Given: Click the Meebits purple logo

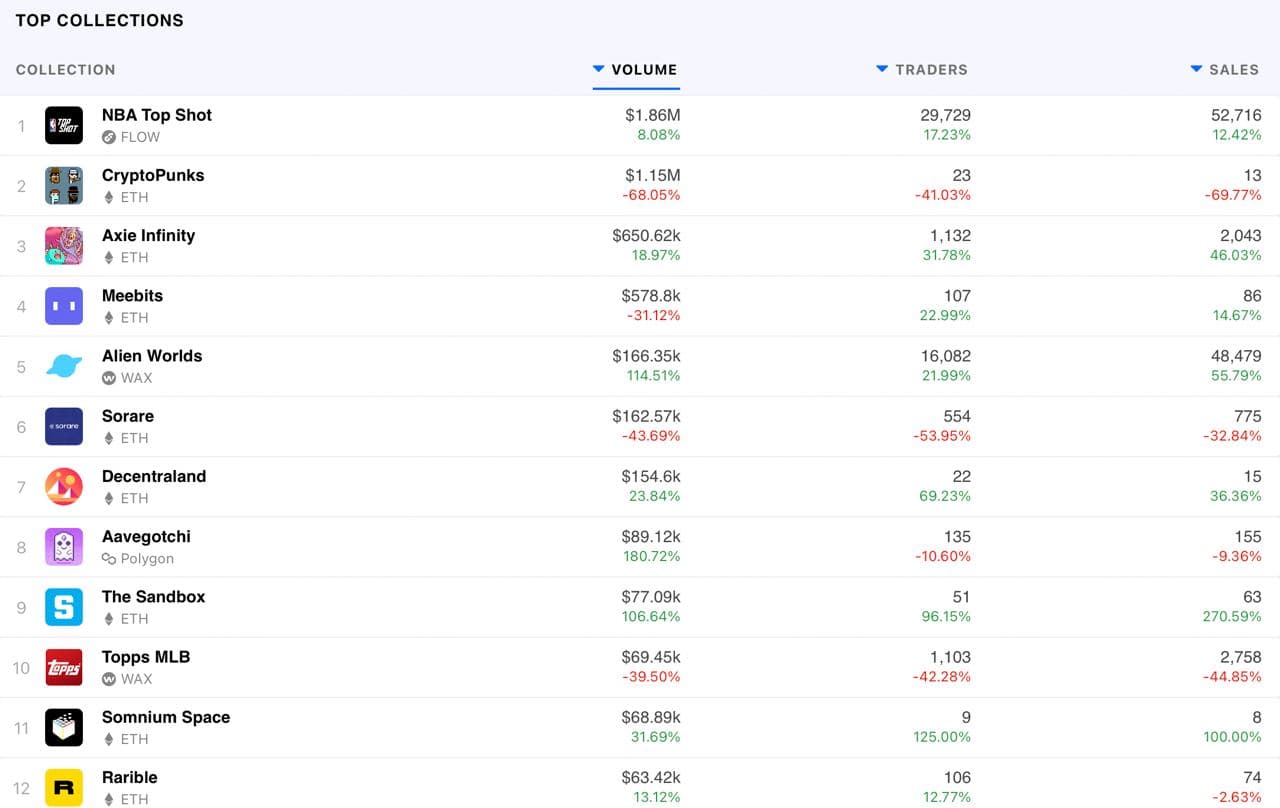Looking at the screenshot, I should point(64,306).
